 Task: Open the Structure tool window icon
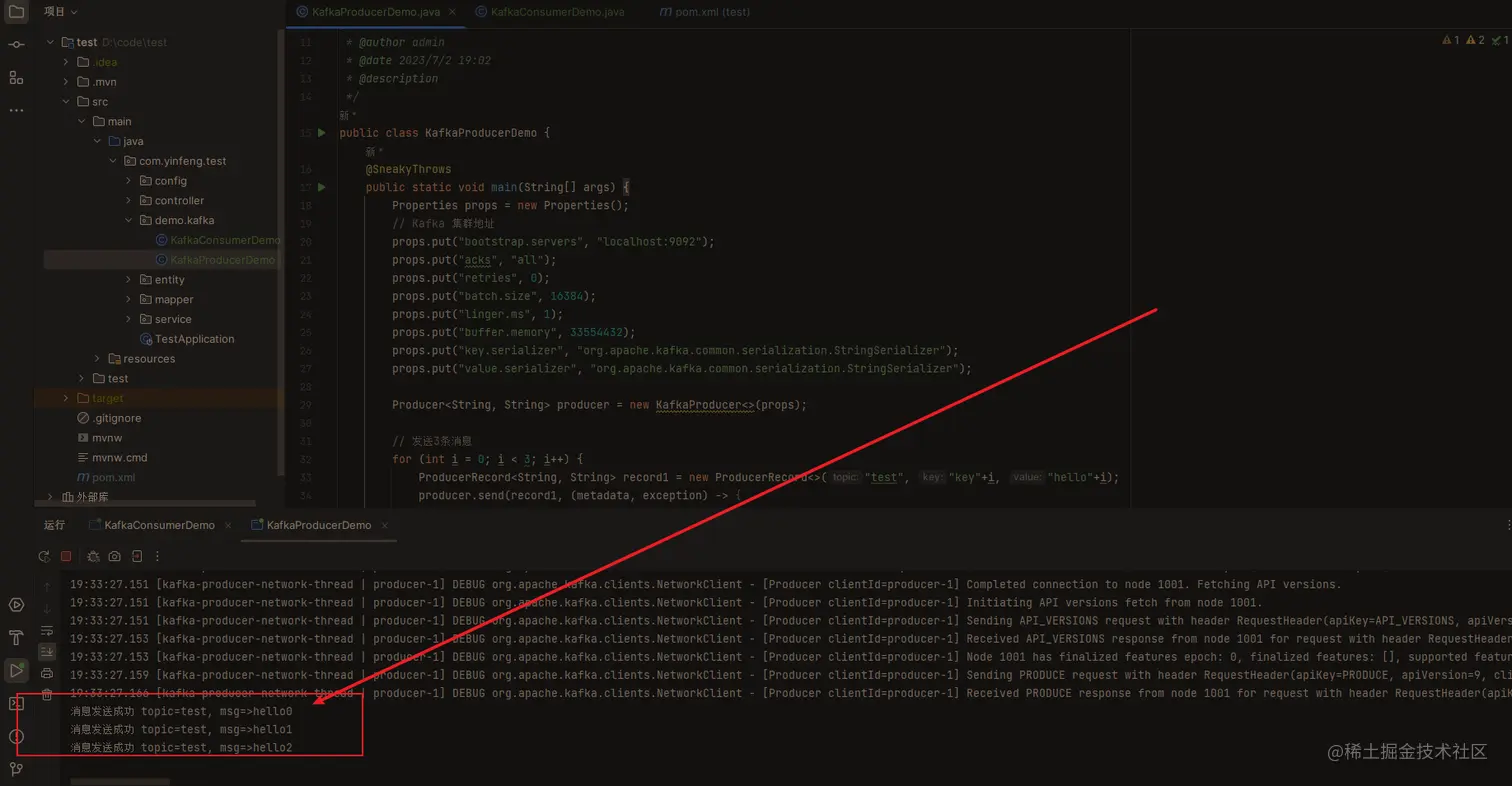tap(16, 77)
